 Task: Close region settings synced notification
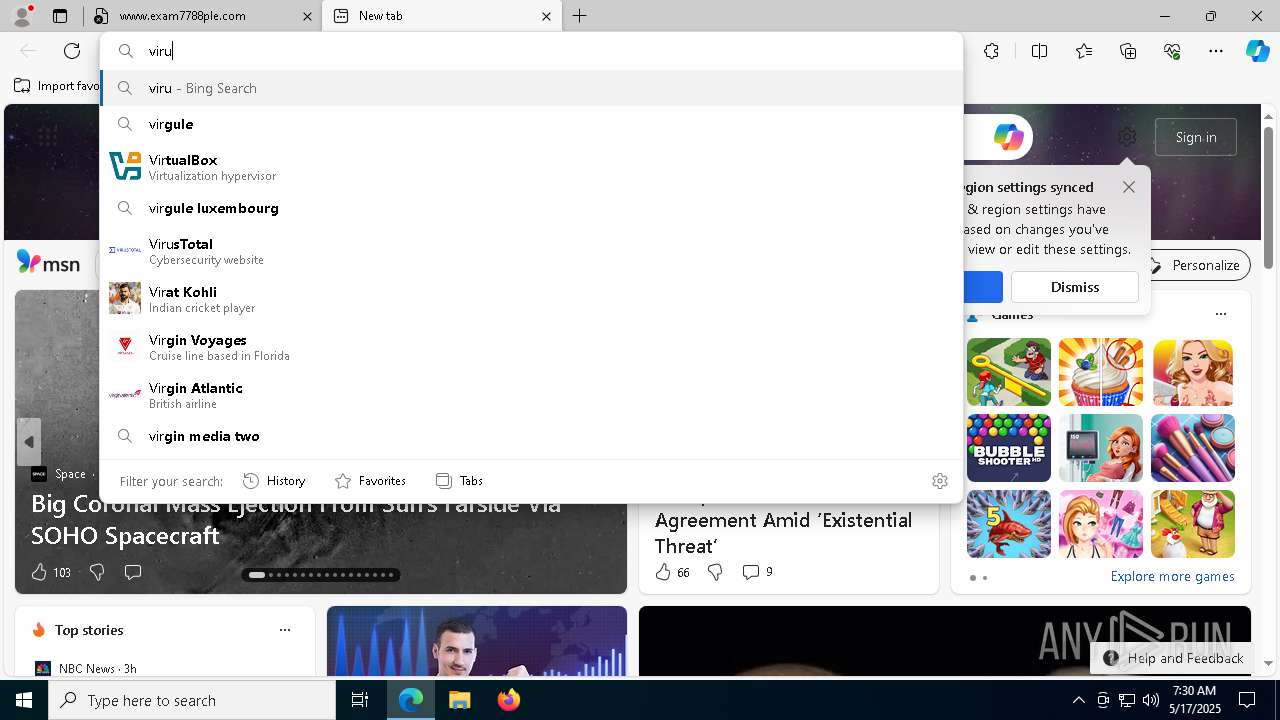[1129, 187]
